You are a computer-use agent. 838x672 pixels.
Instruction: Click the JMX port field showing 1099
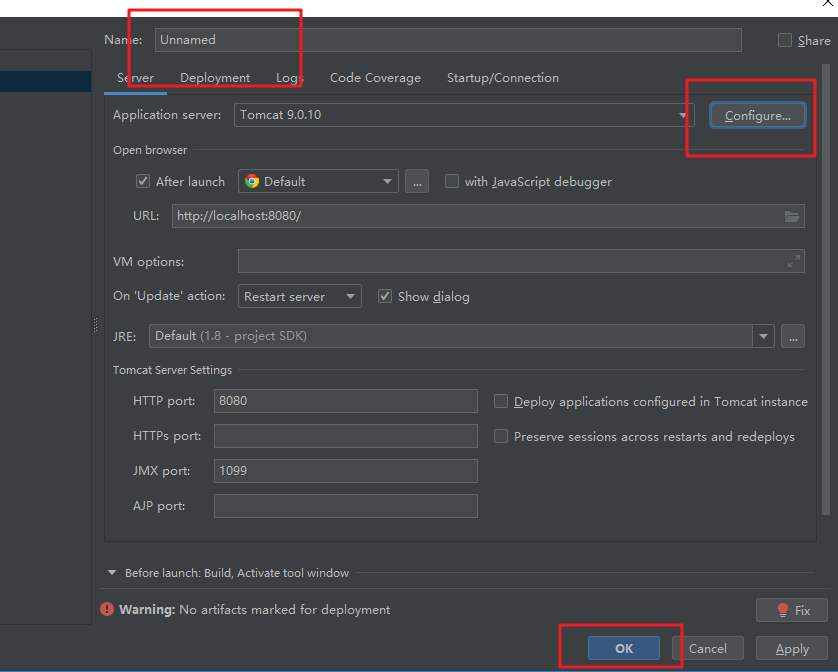pos(346,471)
